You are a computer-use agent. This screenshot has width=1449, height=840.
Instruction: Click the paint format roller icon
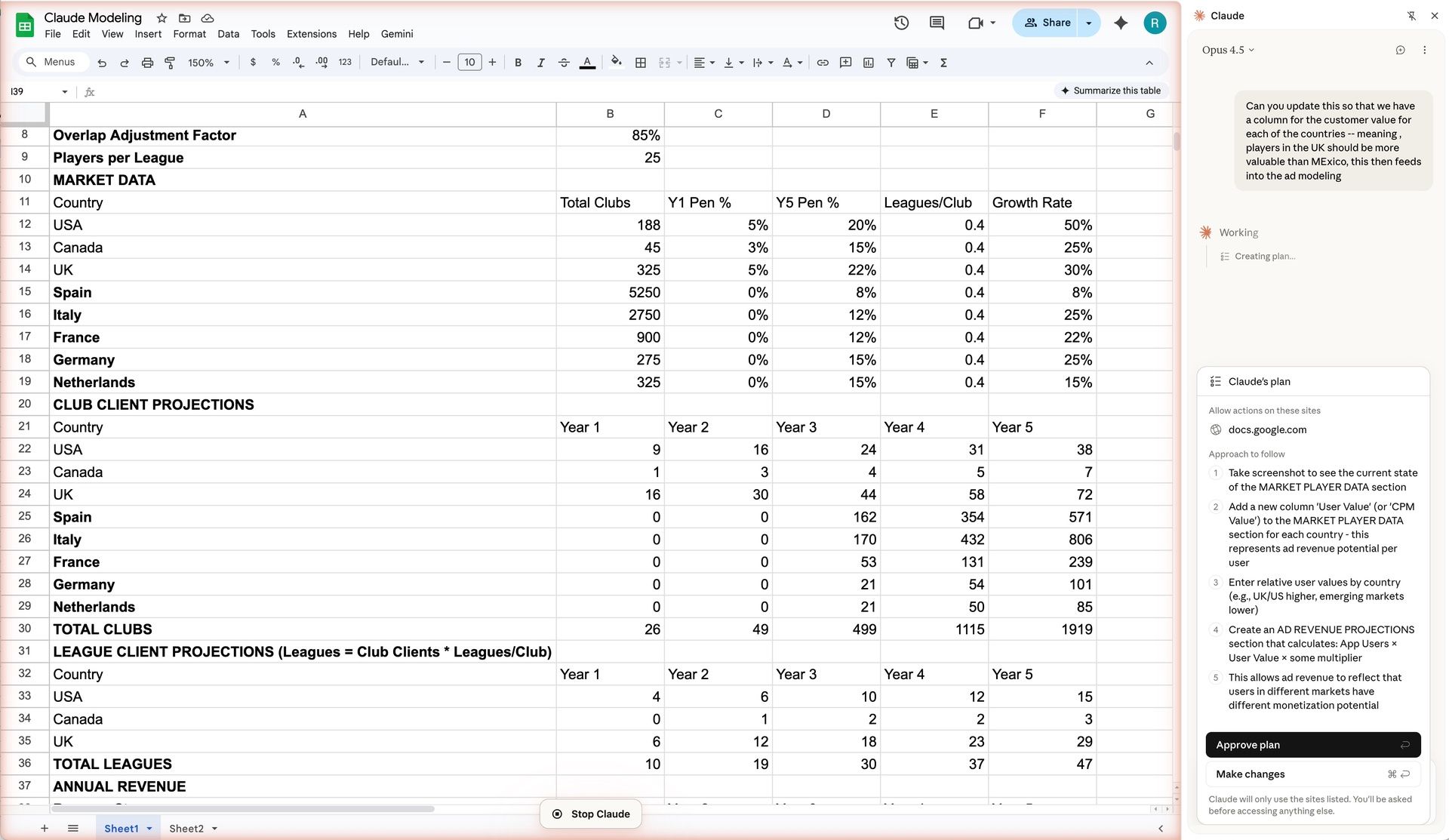click(170, 63)
